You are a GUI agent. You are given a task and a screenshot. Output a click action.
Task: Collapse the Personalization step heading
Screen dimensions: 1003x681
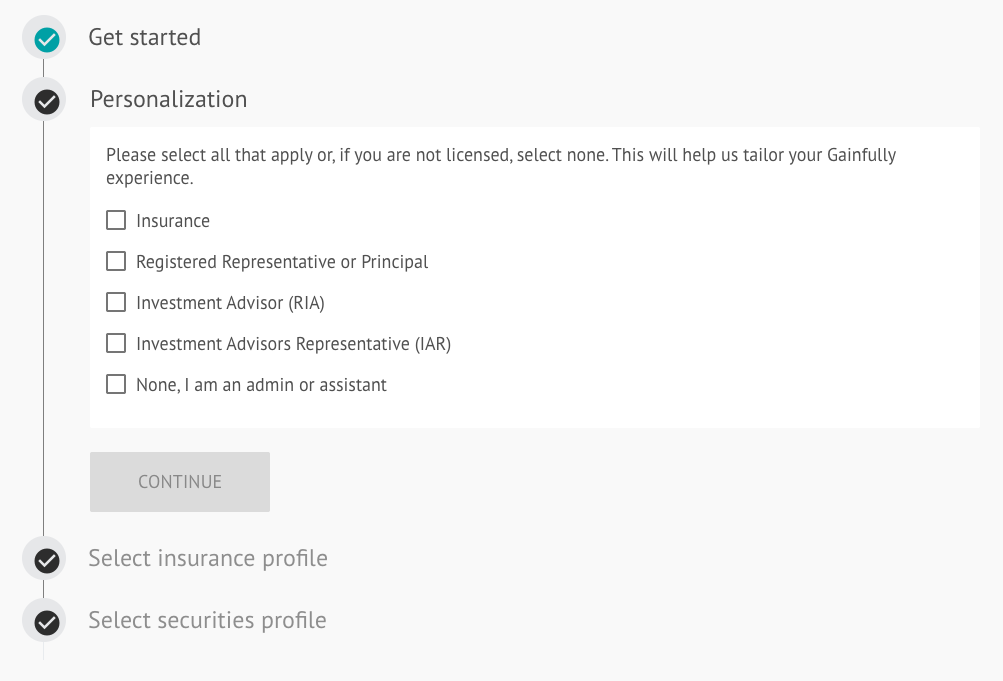tap(168, 99)
